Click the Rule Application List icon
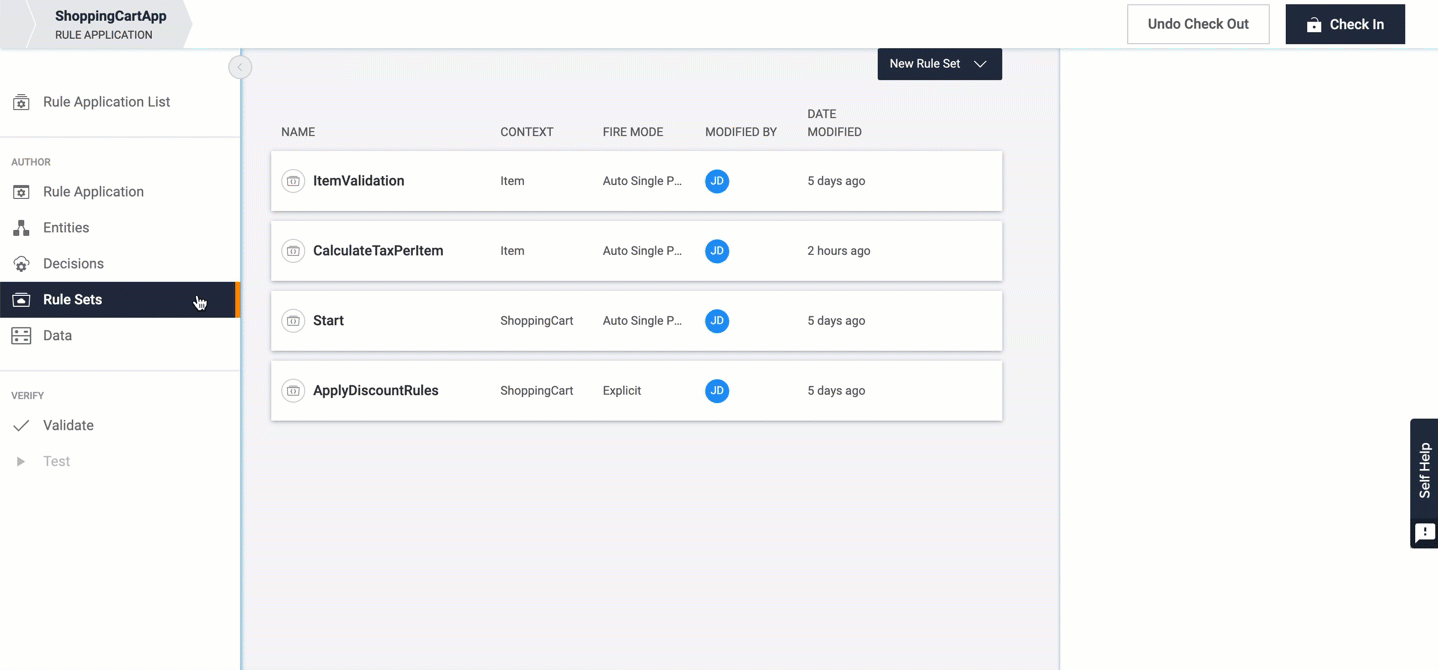 tap(21, 102)
